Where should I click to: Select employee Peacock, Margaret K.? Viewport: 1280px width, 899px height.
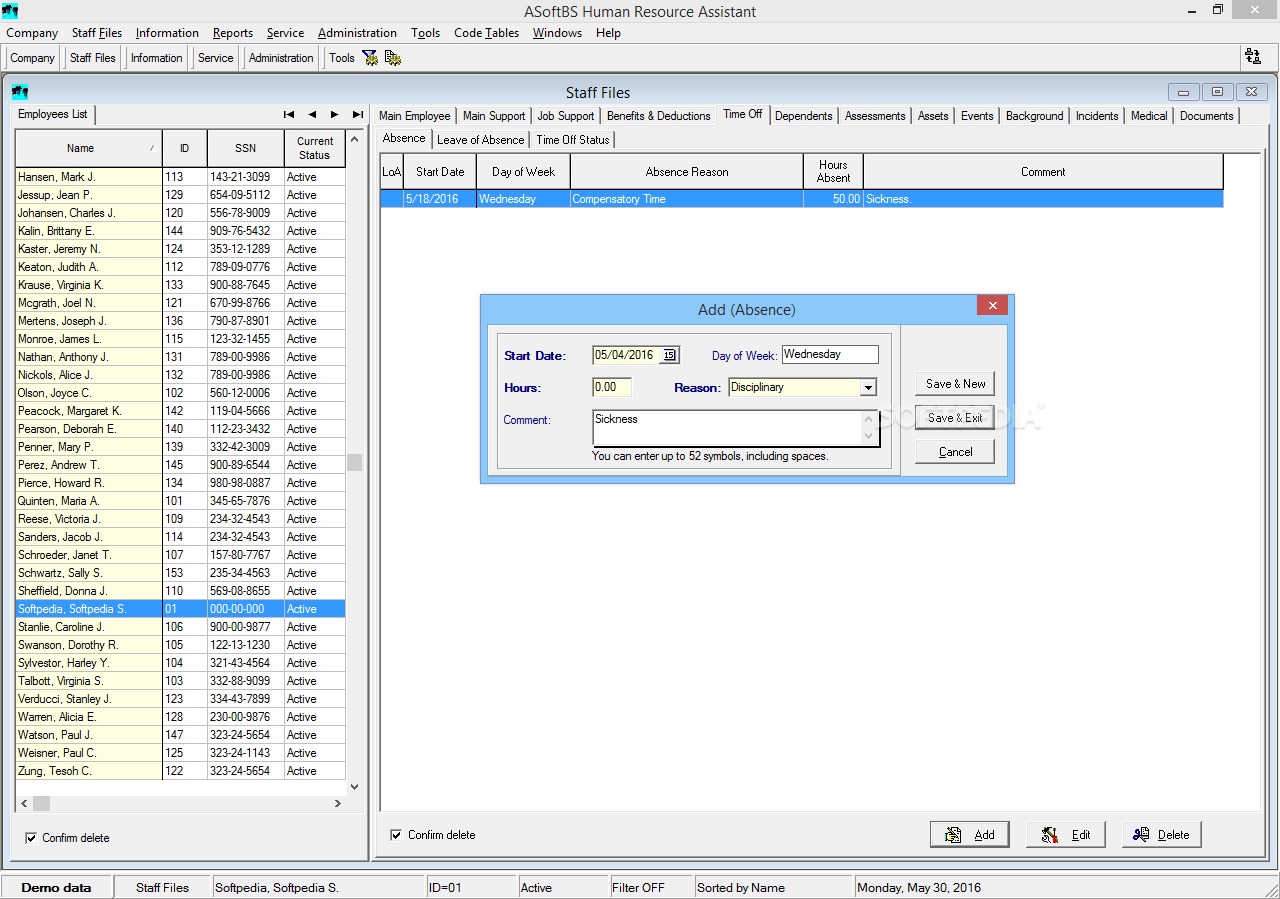[x=180, y=411]
